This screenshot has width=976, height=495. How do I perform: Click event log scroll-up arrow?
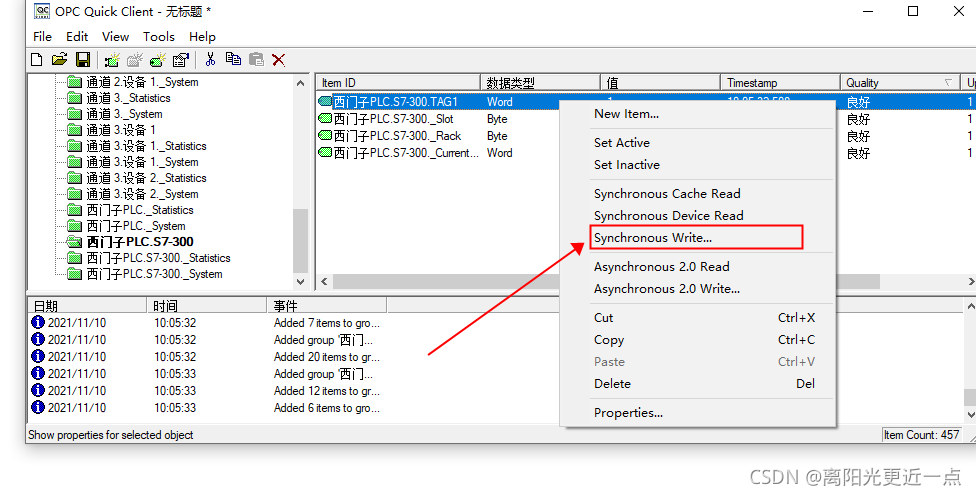point(970,306)
